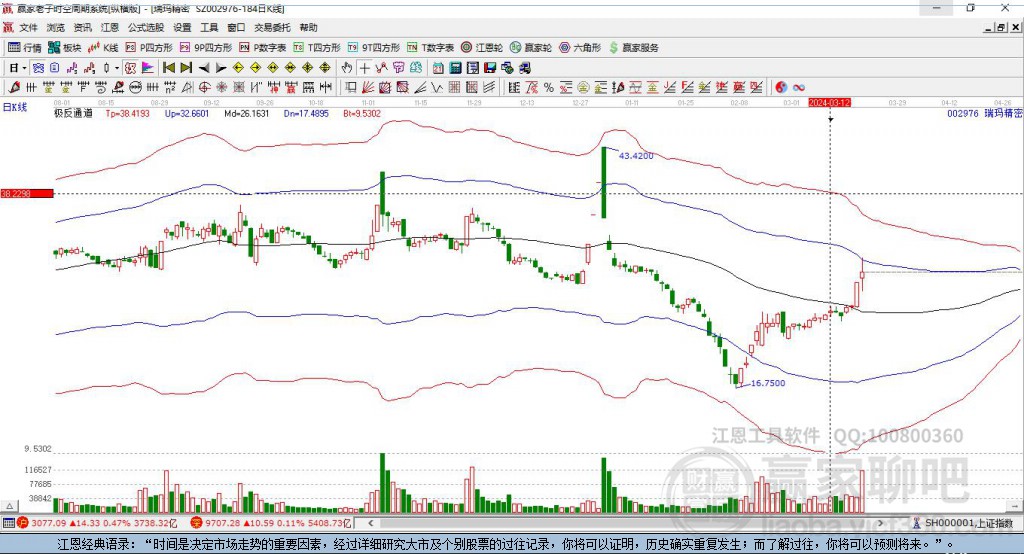Click the 日K线 chart label
This screenshot has width=1024, height=554.
[15, 107]
